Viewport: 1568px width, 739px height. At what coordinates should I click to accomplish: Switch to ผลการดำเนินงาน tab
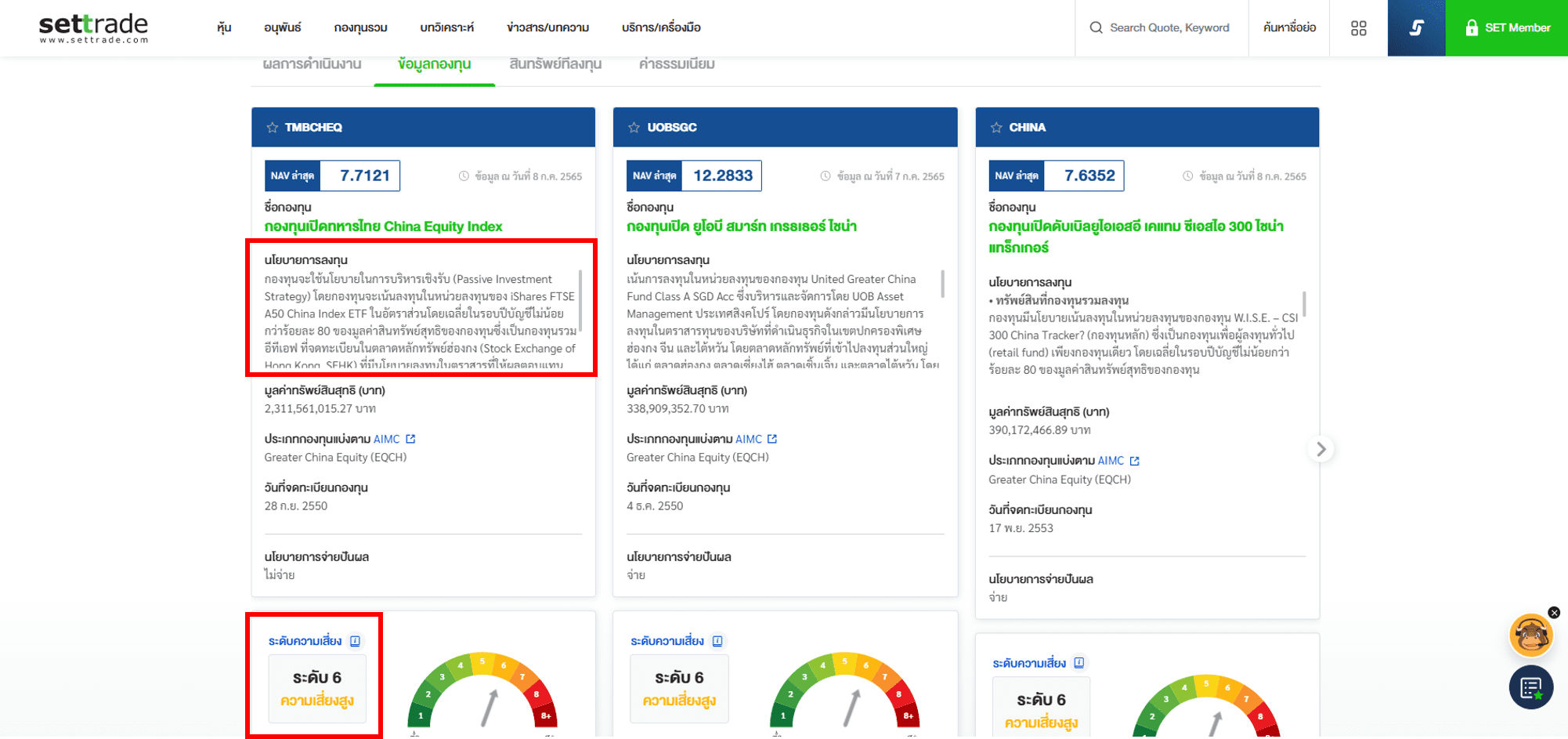tap(312, 64)
